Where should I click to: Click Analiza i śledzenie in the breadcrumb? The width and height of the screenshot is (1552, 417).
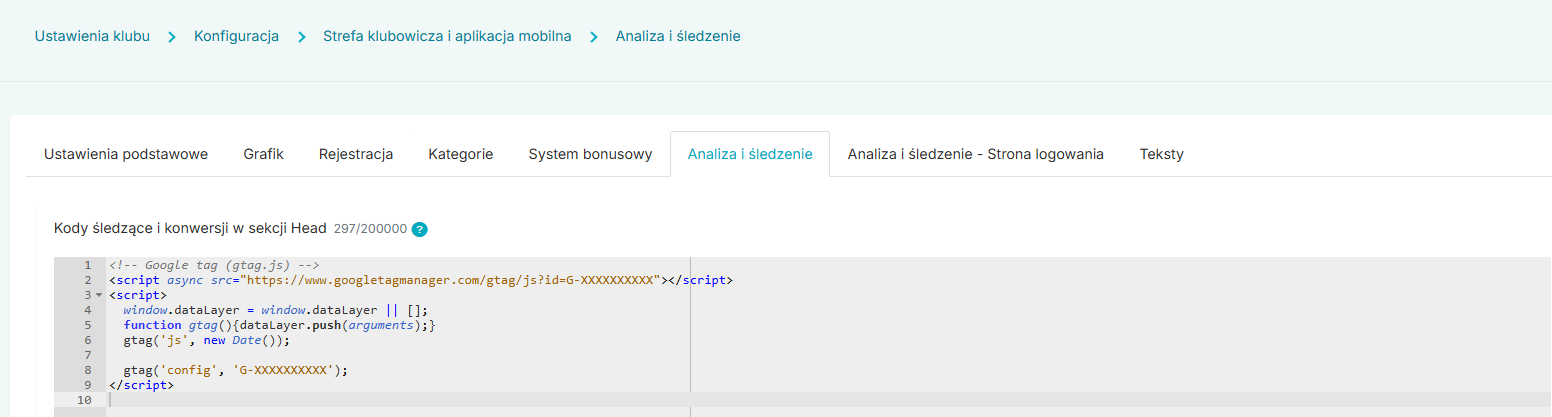(678, 36)
